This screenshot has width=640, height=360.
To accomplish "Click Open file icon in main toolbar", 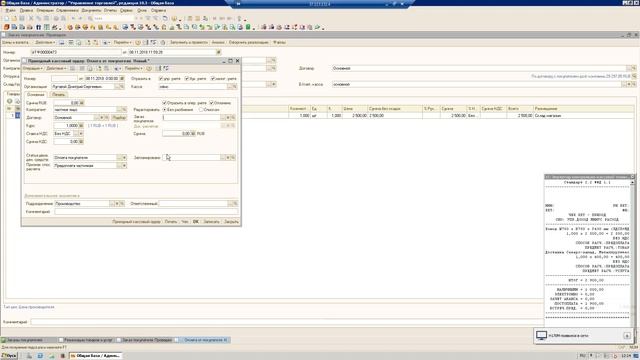I will 14,18.
